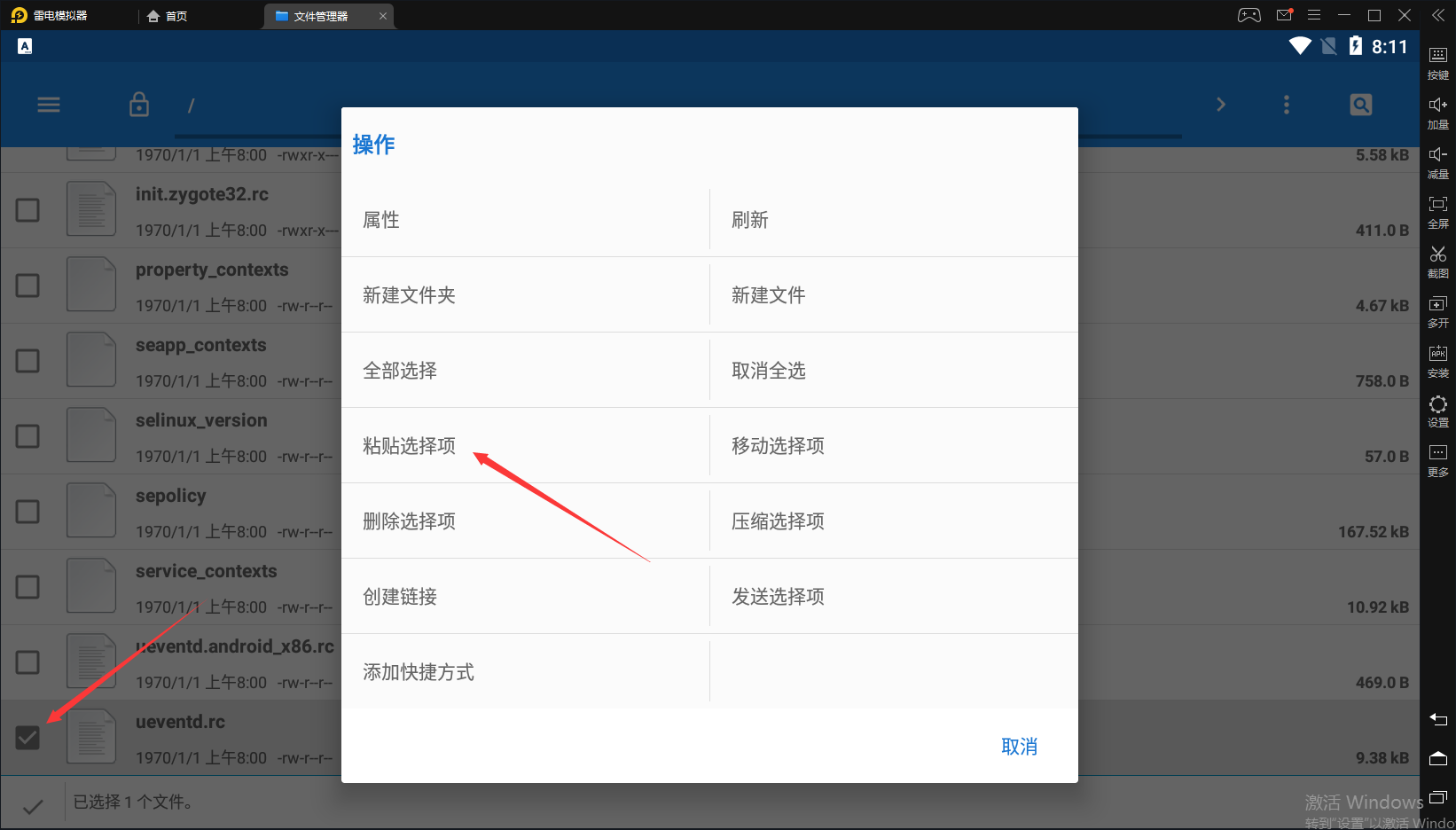Screen dimensions: 1456x830
Task: Click the emulator screenshot scissors icon
Action: tap(1437, 260)
